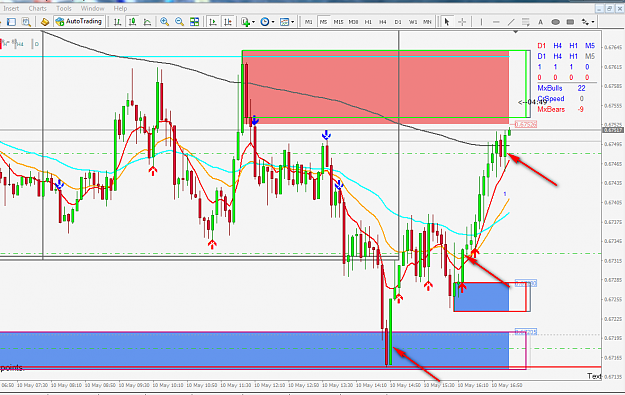Select the M1 timeframe
This screenshot has width=625, height=395.
(309, 22)
